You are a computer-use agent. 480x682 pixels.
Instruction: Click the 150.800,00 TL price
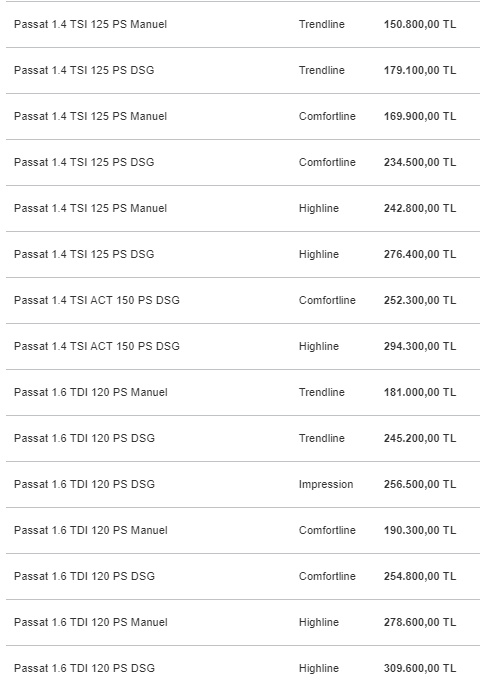(x=420, y=24)
